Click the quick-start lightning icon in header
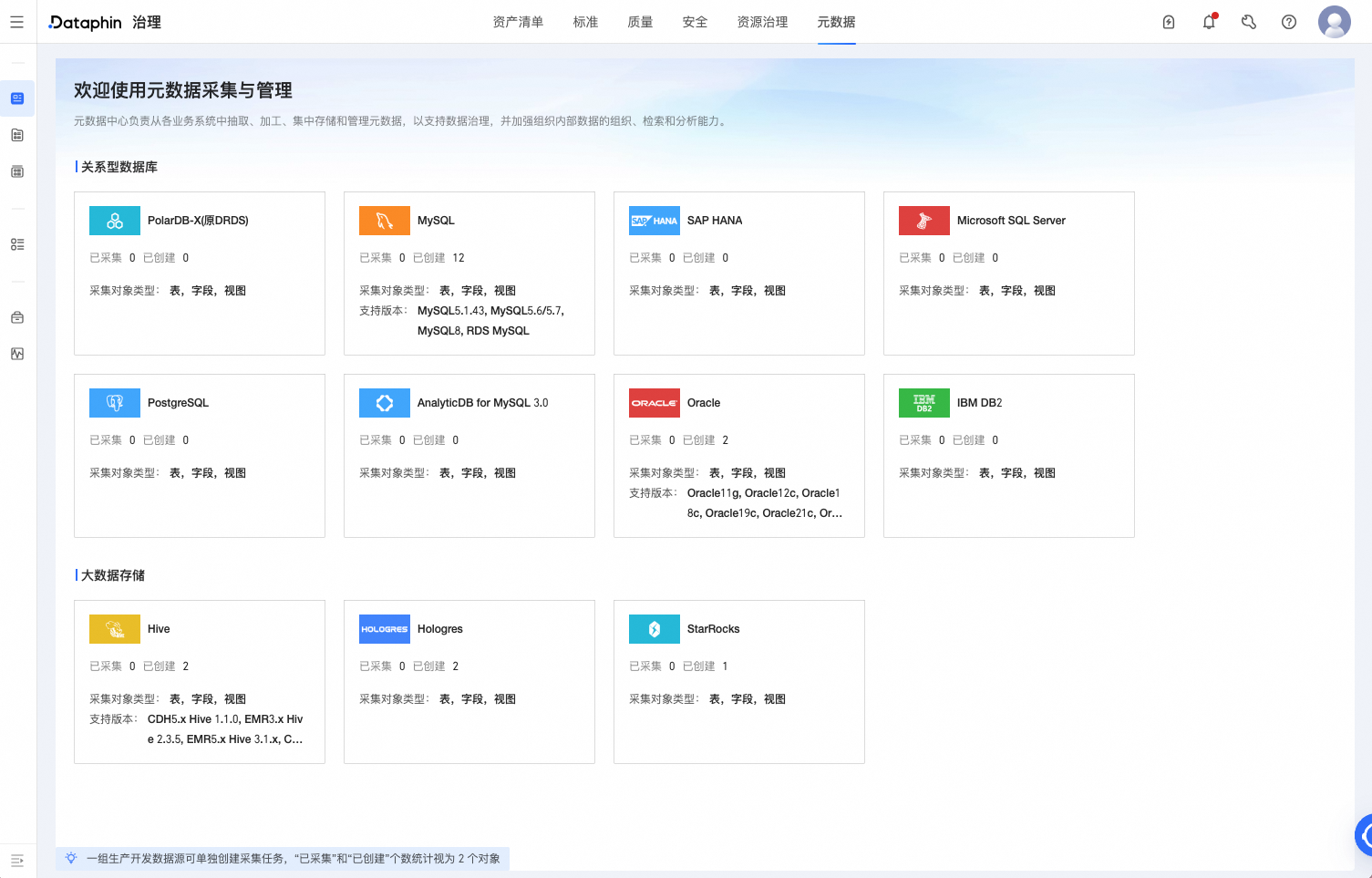Image resolution: width=1372 pixels, height=878 pixels. (1169, 21)
